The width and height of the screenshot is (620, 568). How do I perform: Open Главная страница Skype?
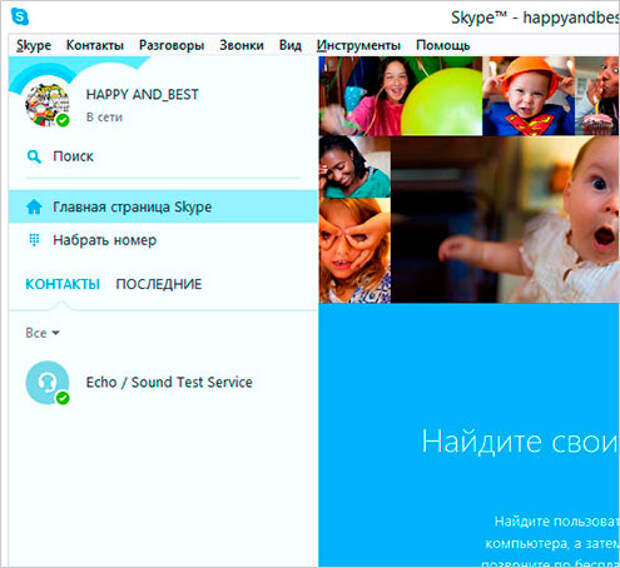(x=163, y=206)
